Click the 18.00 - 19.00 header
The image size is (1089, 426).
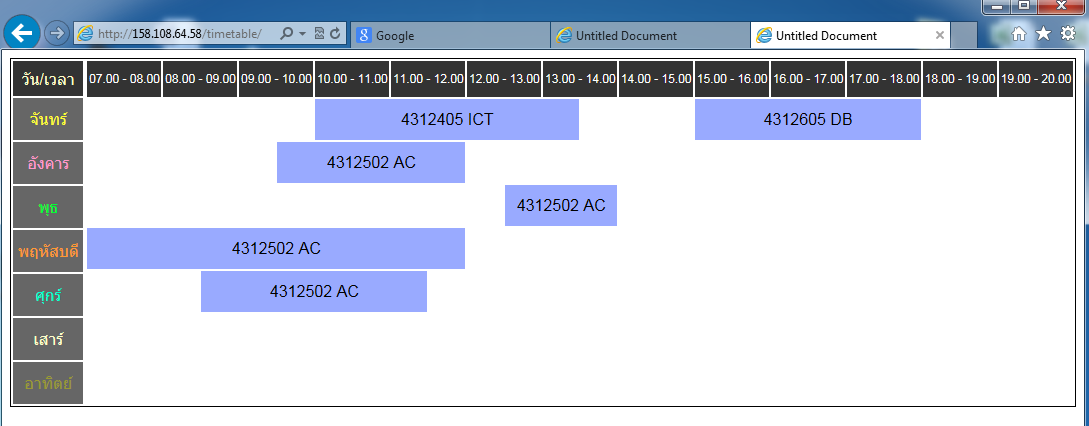960,79
